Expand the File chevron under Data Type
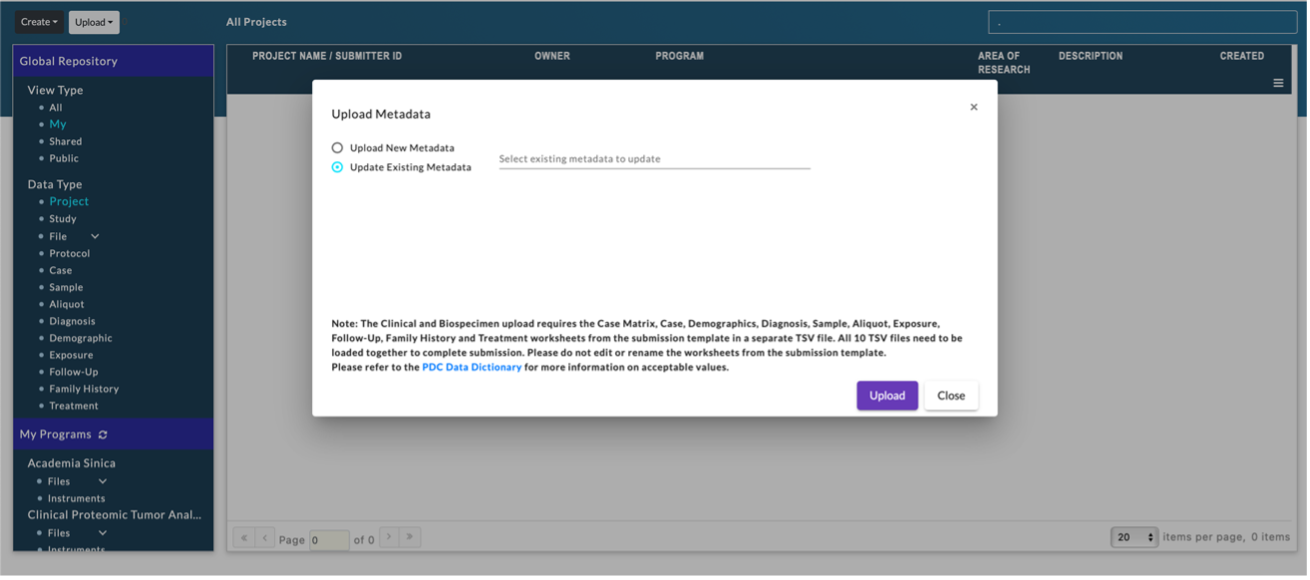 pyautogui.click(x=95, y=237)
